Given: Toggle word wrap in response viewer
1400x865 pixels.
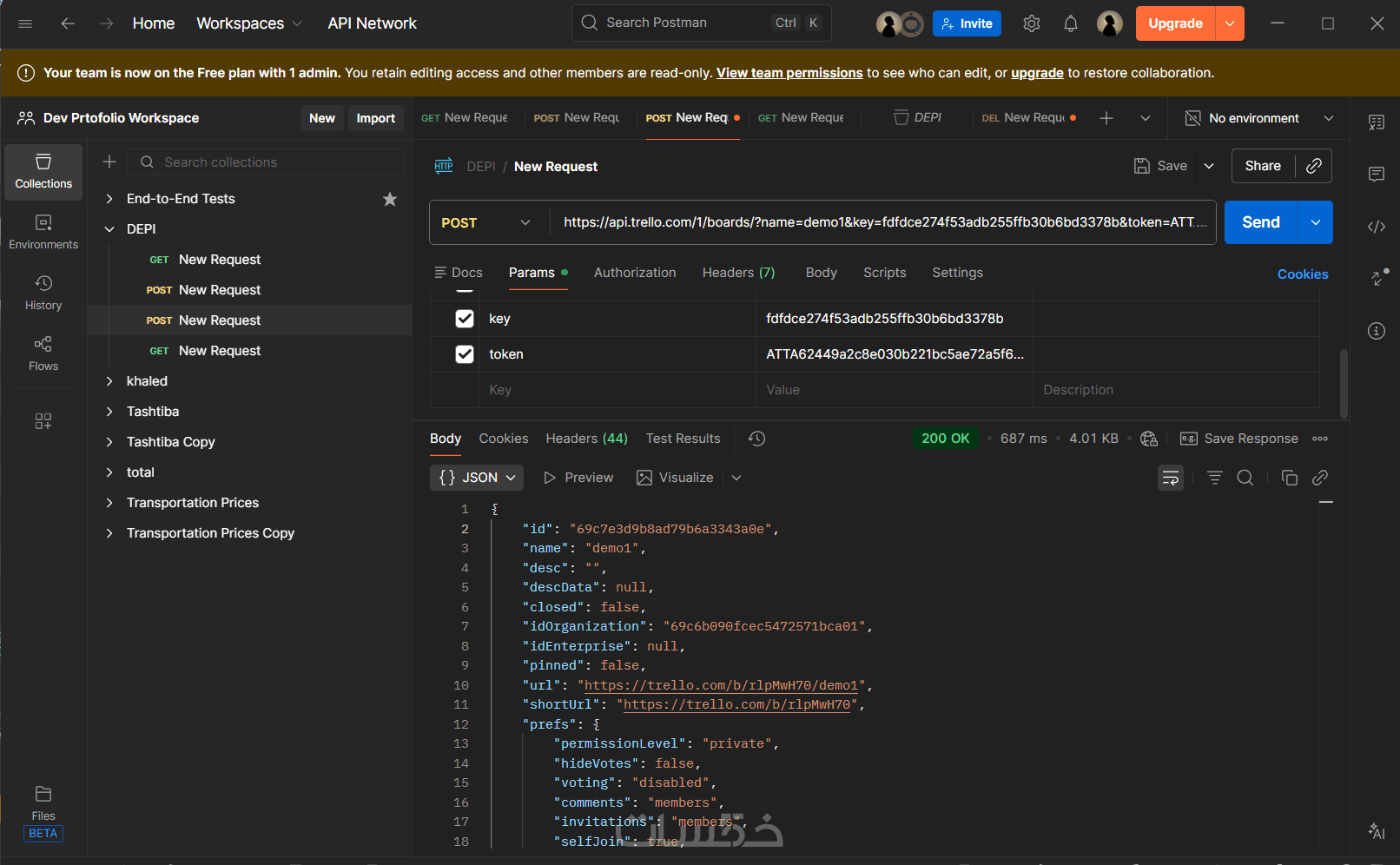Looking at the screenshot, I should 1170,478.
